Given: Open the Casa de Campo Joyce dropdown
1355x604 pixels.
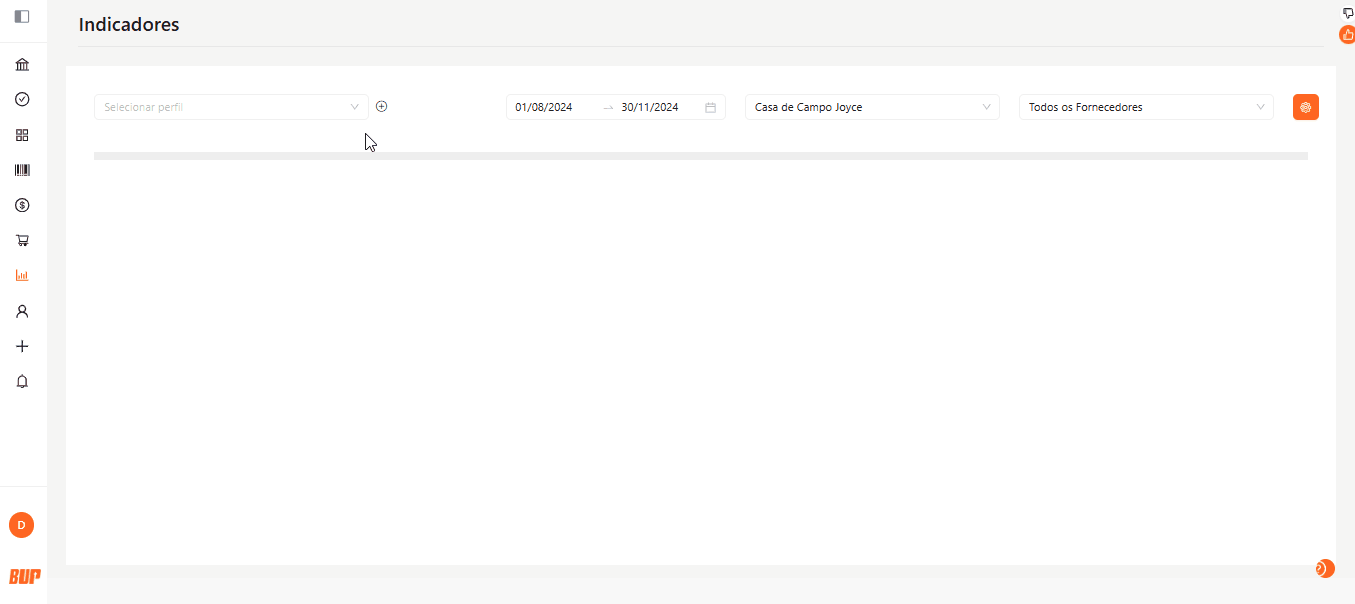Looking at the screenshot, I should 872,107.
